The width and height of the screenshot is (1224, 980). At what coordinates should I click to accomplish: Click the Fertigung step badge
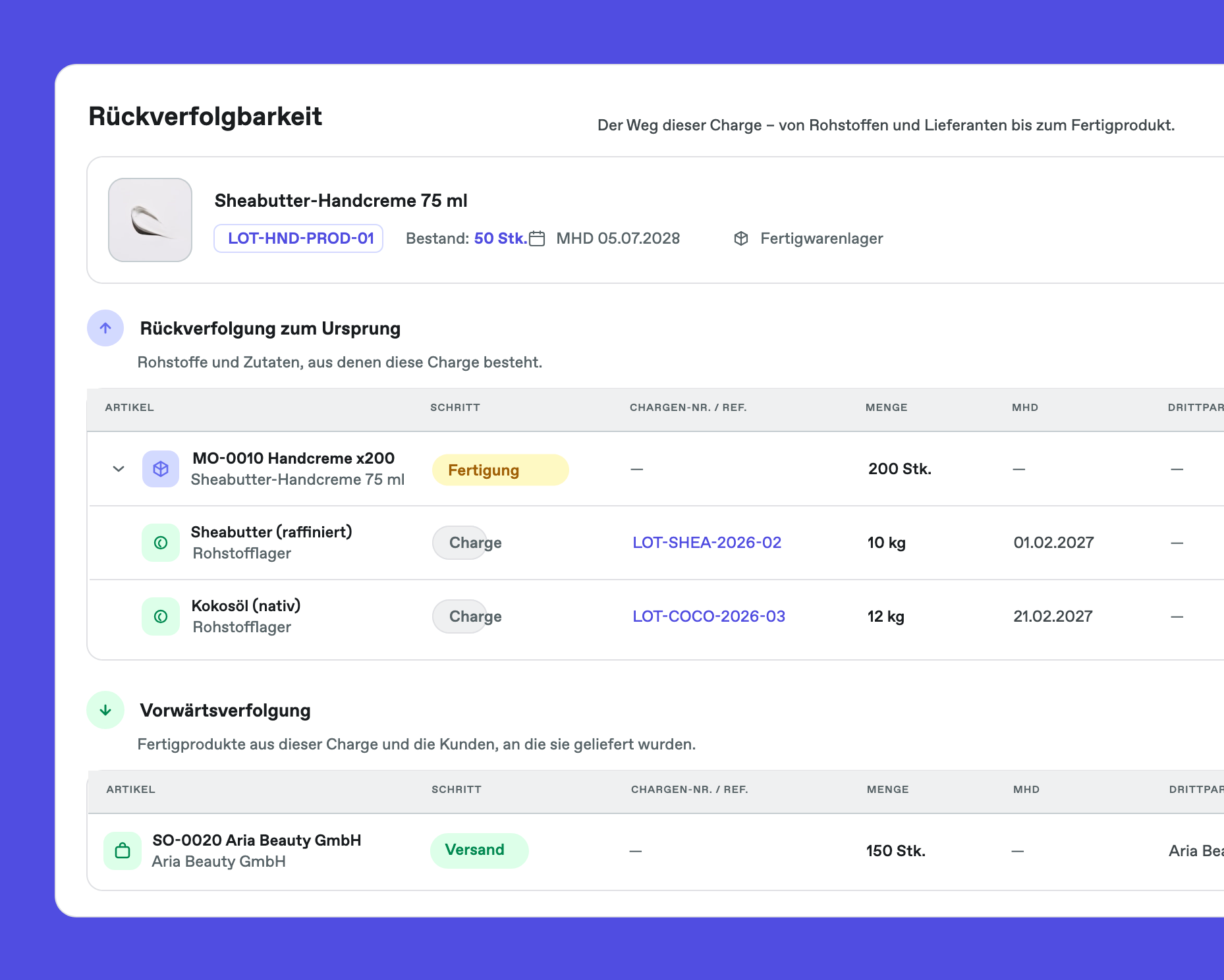click(501, 470)
